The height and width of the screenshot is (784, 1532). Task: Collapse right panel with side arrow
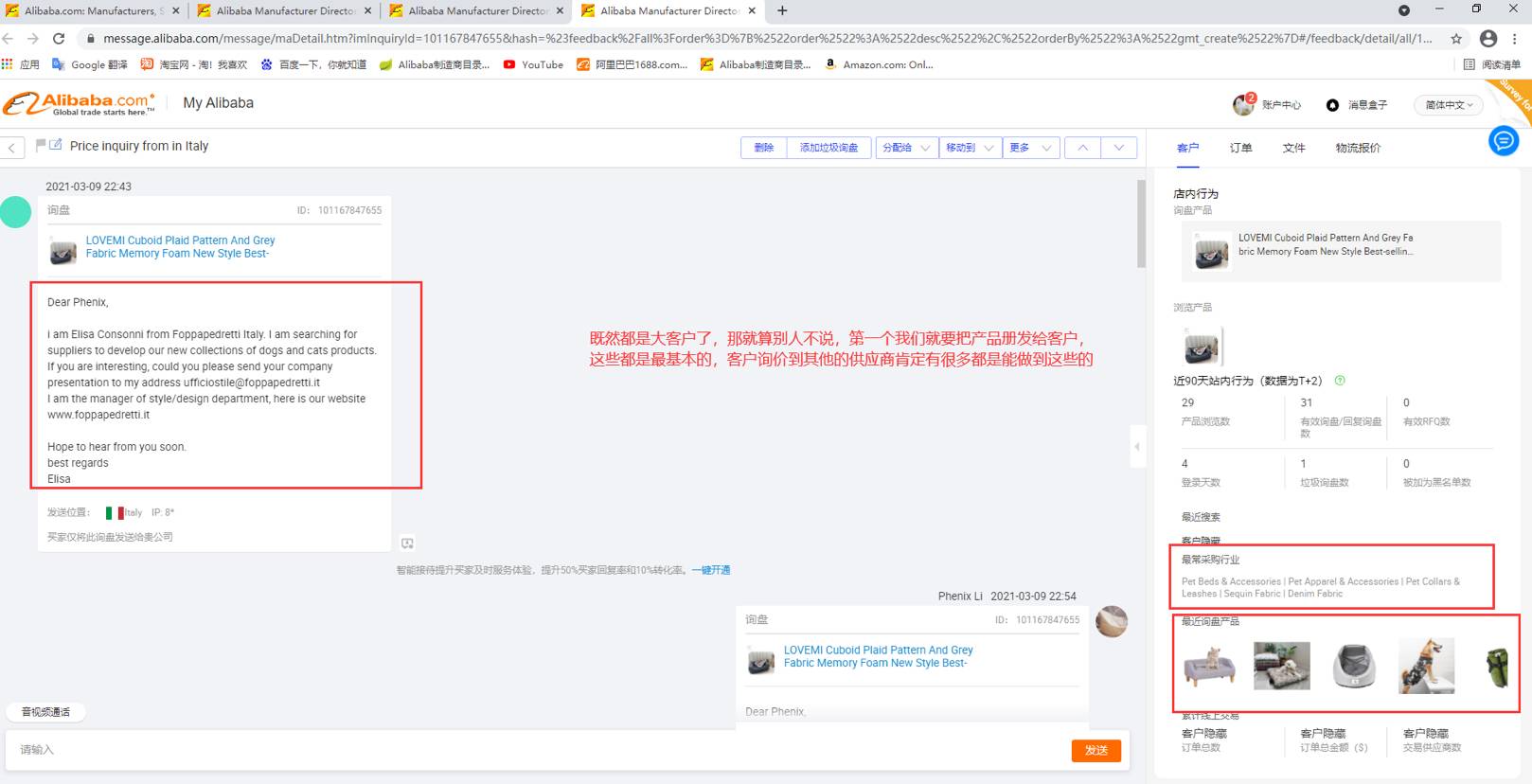[x=1137, y=446]
